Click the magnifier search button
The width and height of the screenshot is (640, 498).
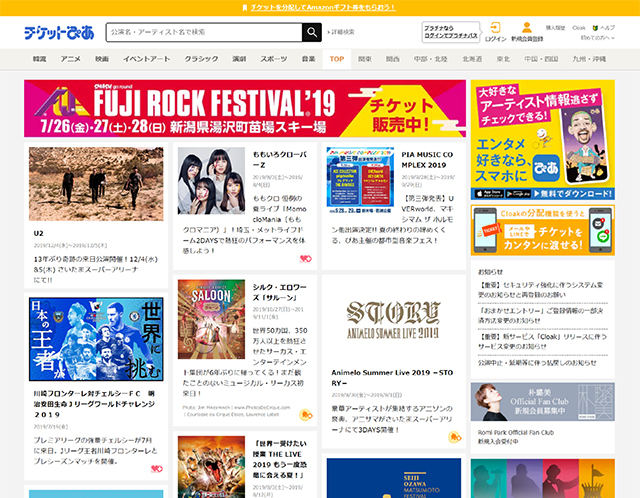click(x=312, y=32)
